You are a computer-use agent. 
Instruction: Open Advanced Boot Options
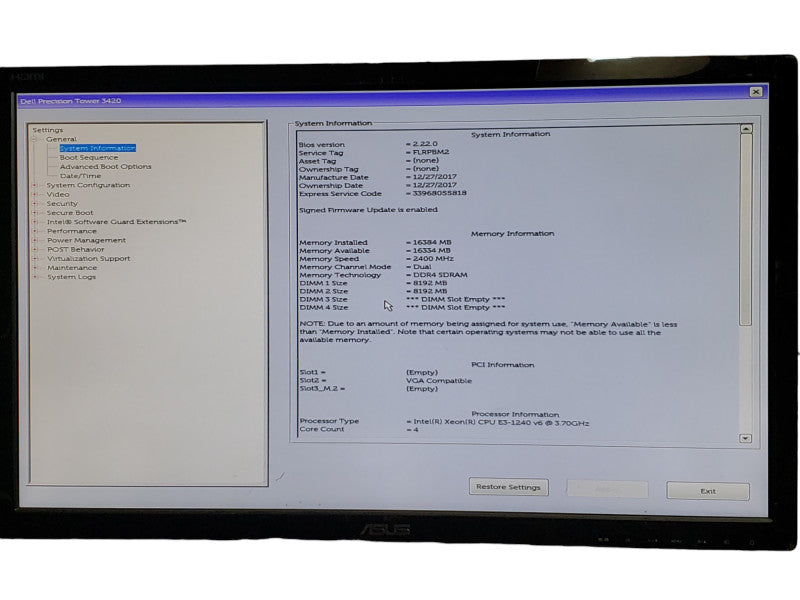pyautogui.click(x=106, y=166)
